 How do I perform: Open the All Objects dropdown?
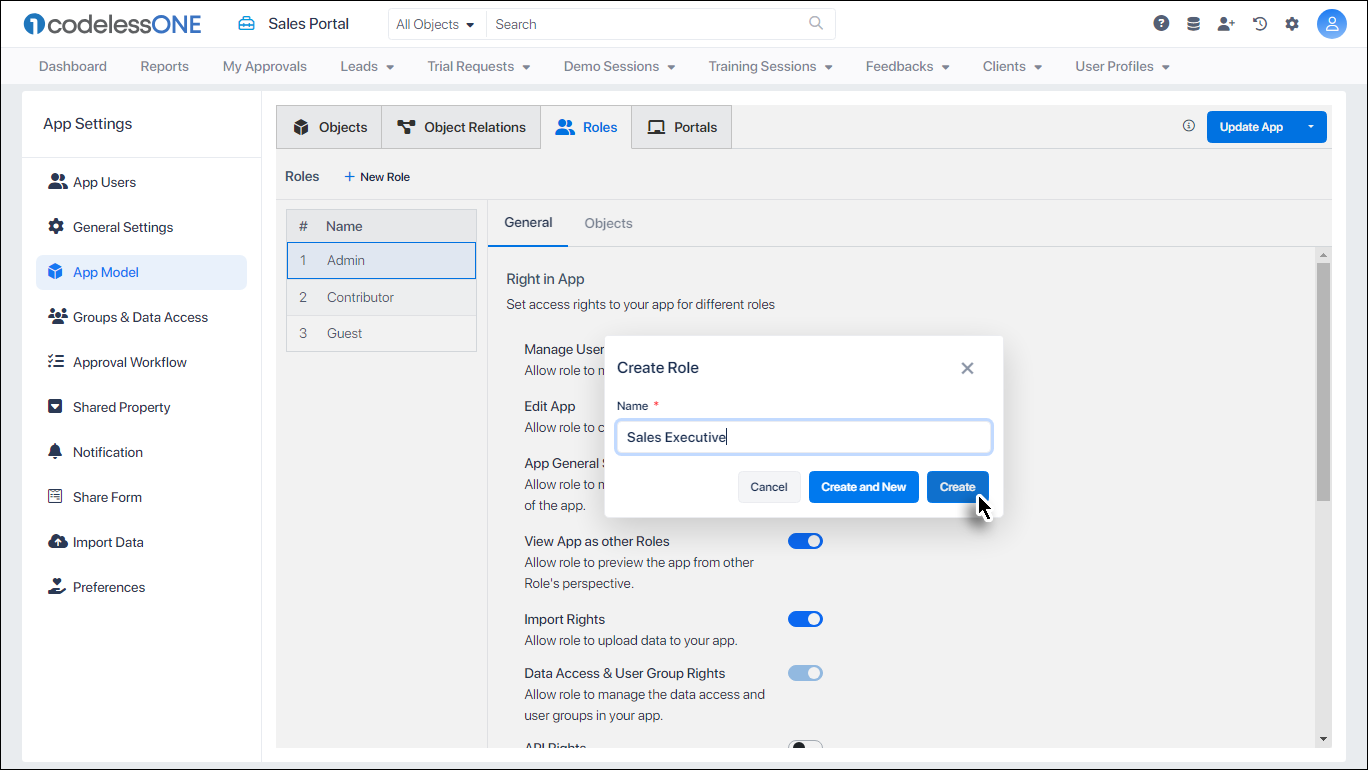tap(436, 23)
